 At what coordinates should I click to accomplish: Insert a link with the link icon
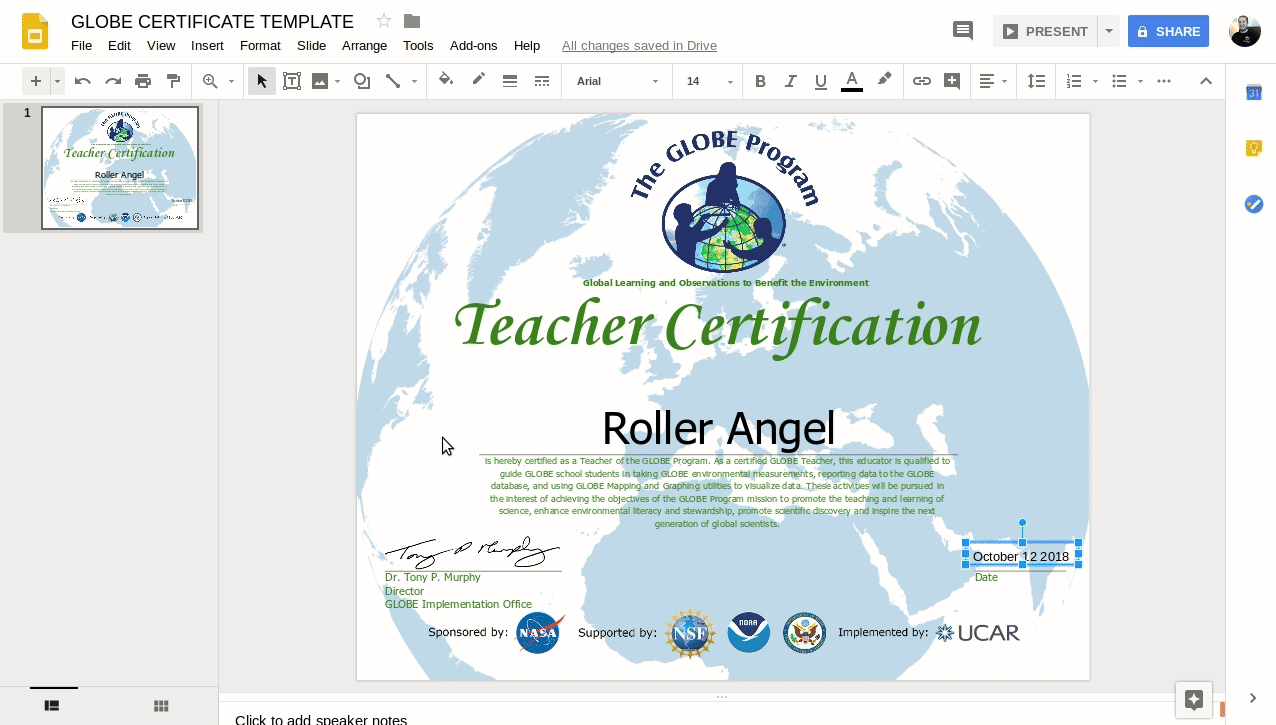922,81
